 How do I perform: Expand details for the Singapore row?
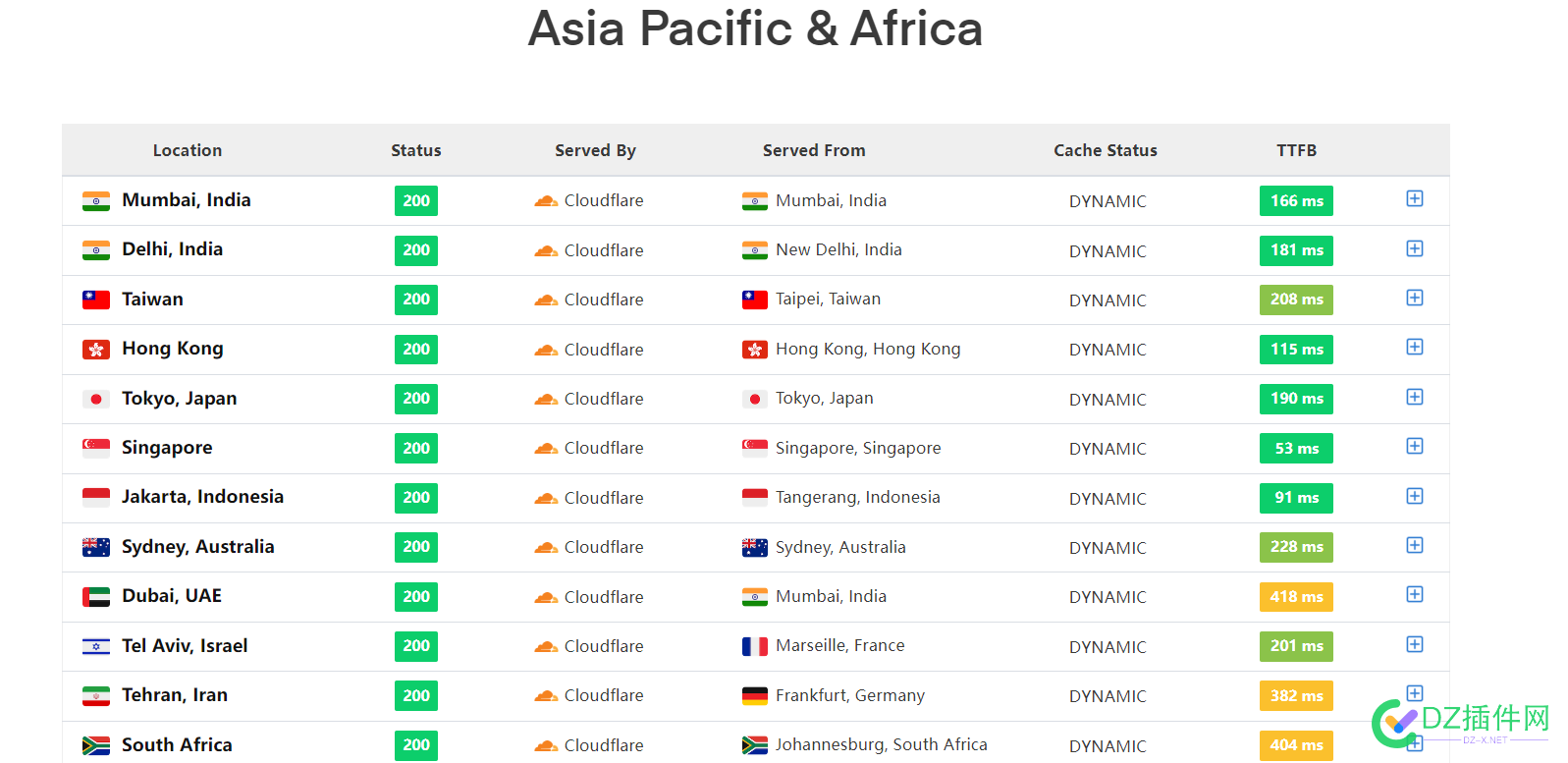[1414, 446]
